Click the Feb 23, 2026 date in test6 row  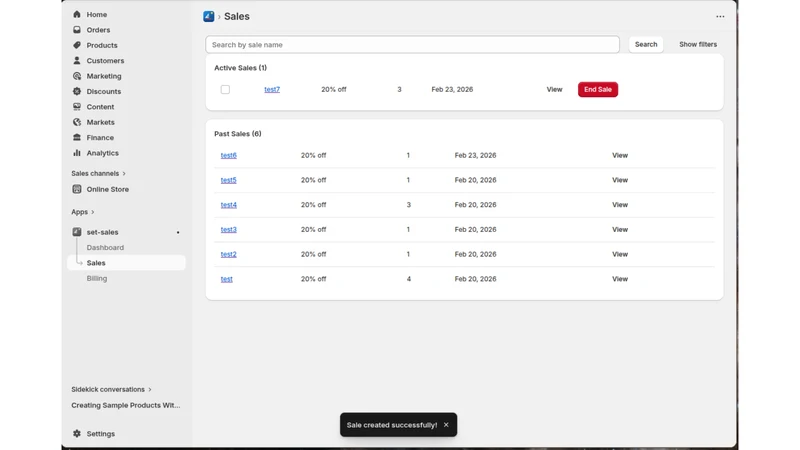476,155
